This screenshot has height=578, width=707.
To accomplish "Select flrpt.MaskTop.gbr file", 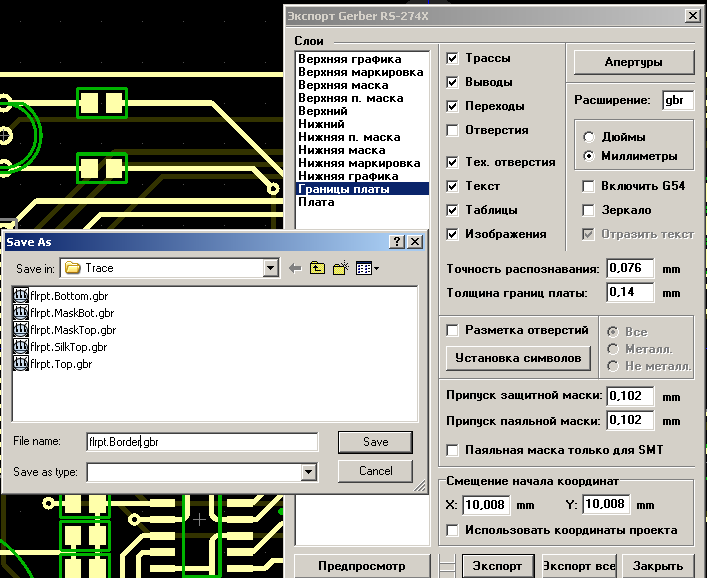I will [64, 330].
